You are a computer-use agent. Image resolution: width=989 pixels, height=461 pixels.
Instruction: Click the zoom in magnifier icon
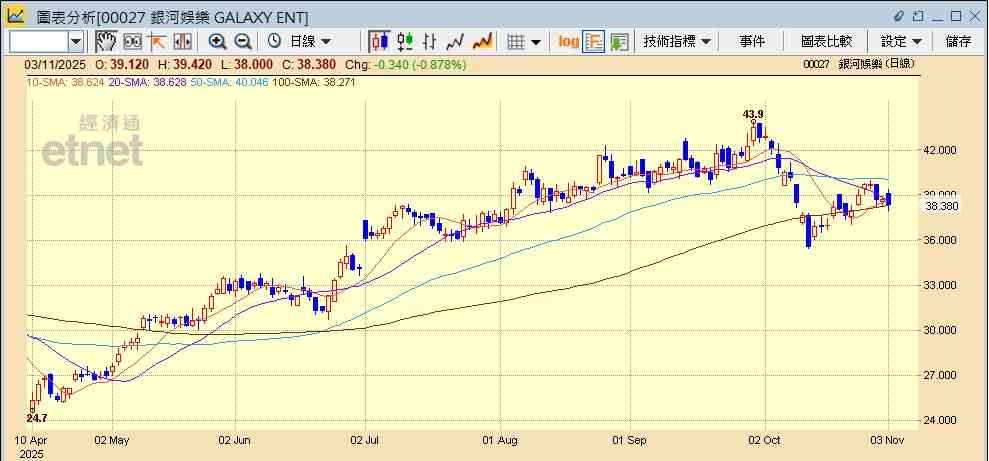[217, 41]
